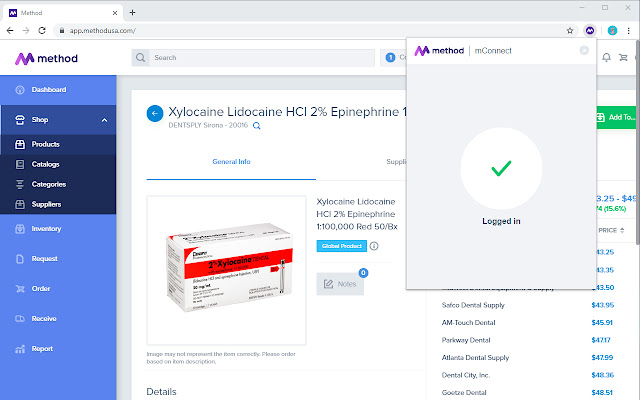The image size is (640, 400).
Task: Click the mConnect popup collapse icon
Action: [584, 50]
